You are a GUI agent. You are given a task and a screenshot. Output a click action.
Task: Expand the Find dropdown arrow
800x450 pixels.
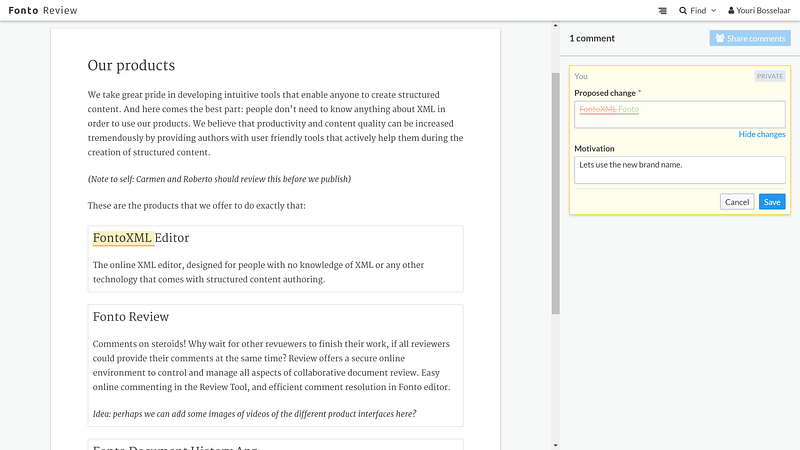pyautogui.click(x=713, y=10)
